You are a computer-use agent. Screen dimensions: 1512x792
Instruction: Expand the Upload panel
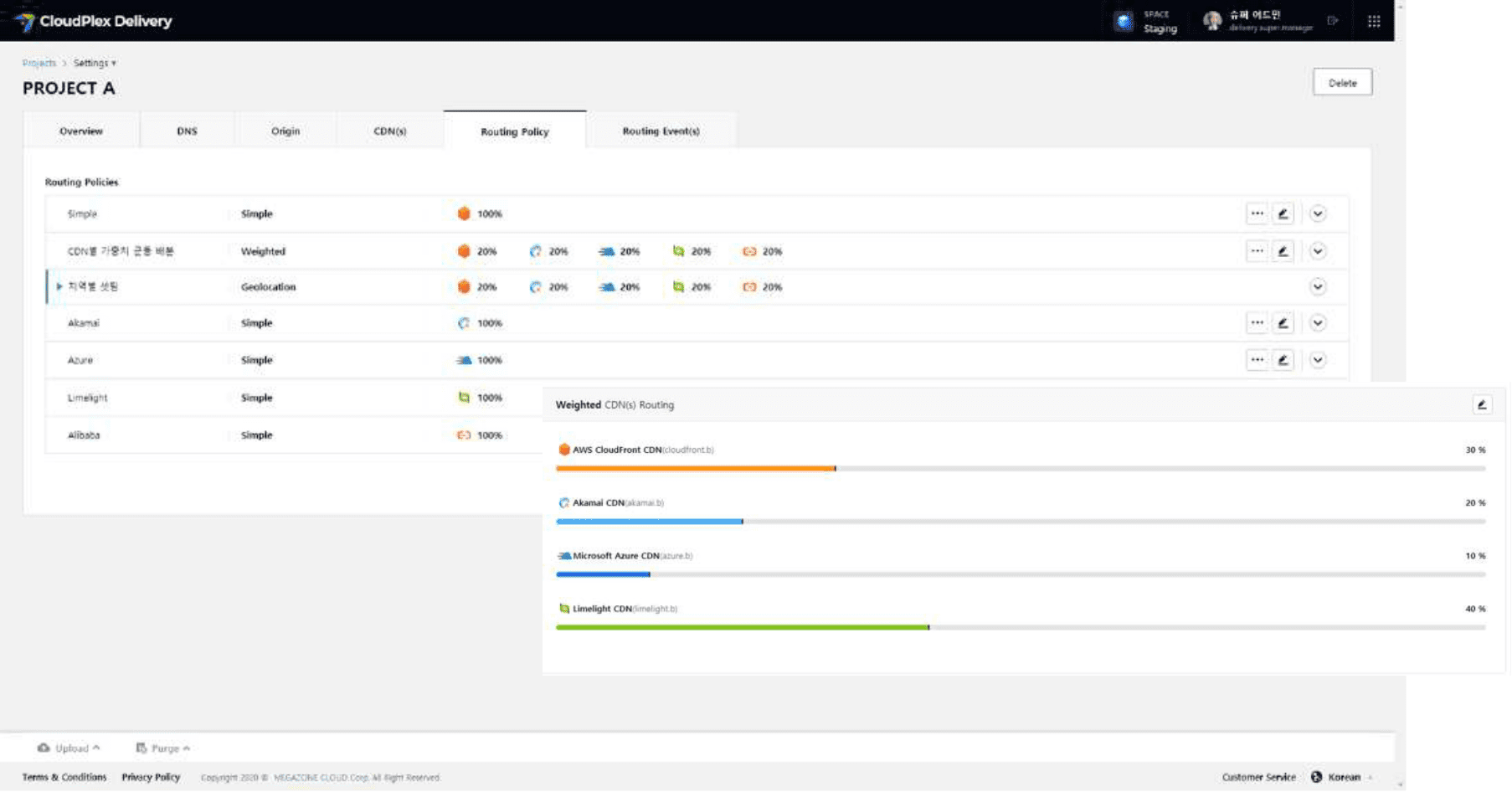[69, 748]
